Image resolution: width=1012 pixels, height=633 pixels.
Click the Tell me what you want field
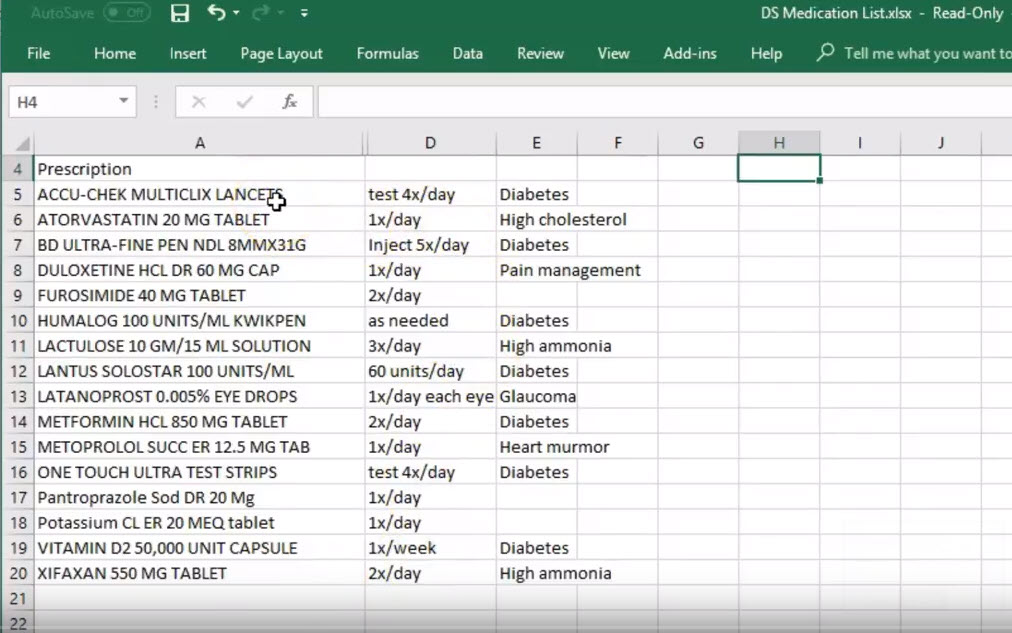coord(927,54)
